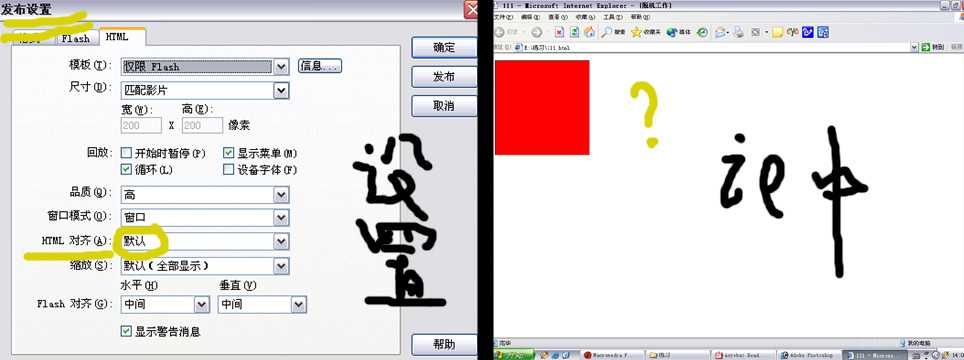964x360 pixels.
Task: Click the IE History icon
Action: [702, 32]
